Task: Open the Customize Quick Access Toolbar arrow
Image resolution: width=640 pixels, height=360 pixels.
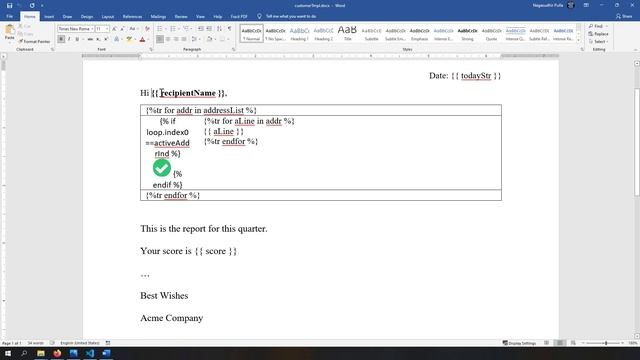Action: pos(42,5)
